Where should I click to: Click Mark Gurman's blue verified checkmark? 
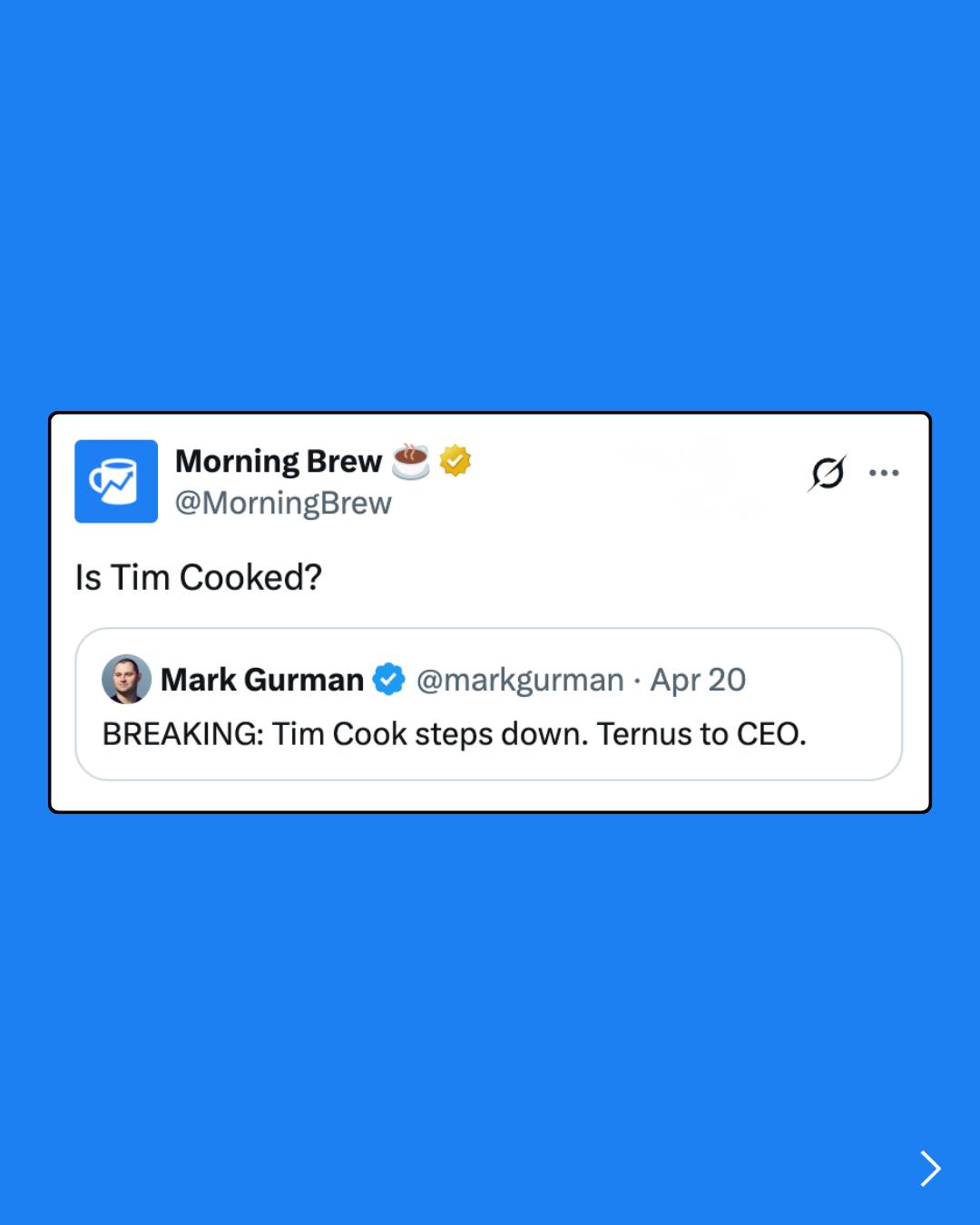(389, 680)
